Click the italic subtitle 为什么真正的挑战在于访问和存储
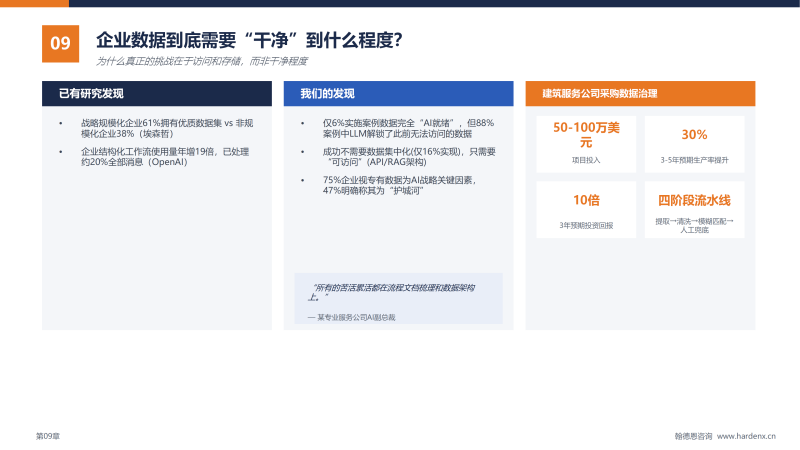Image resolution: width=800 pixels, height=450 pixels. point(202,61)
